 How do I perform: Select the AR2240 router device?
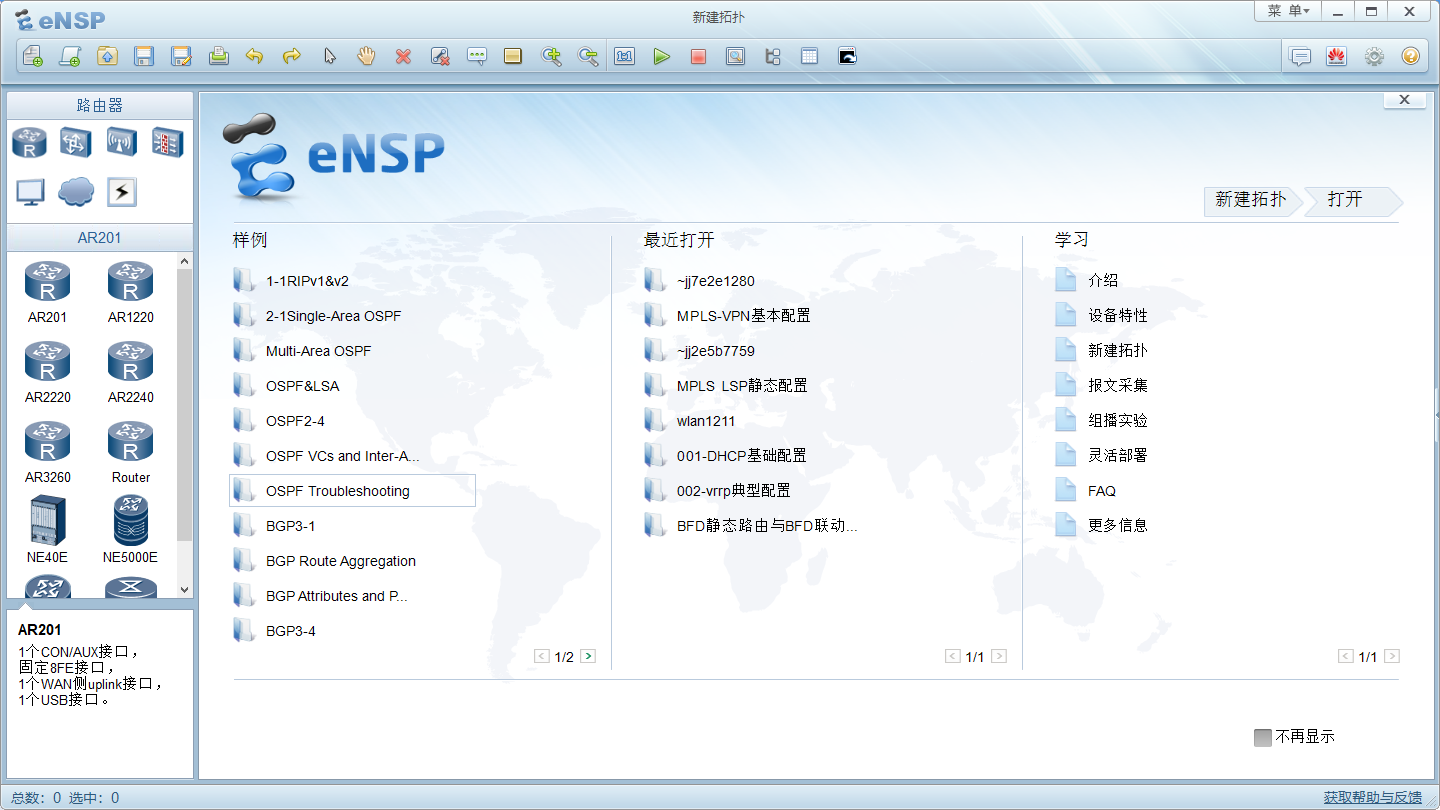click(130, 371)
